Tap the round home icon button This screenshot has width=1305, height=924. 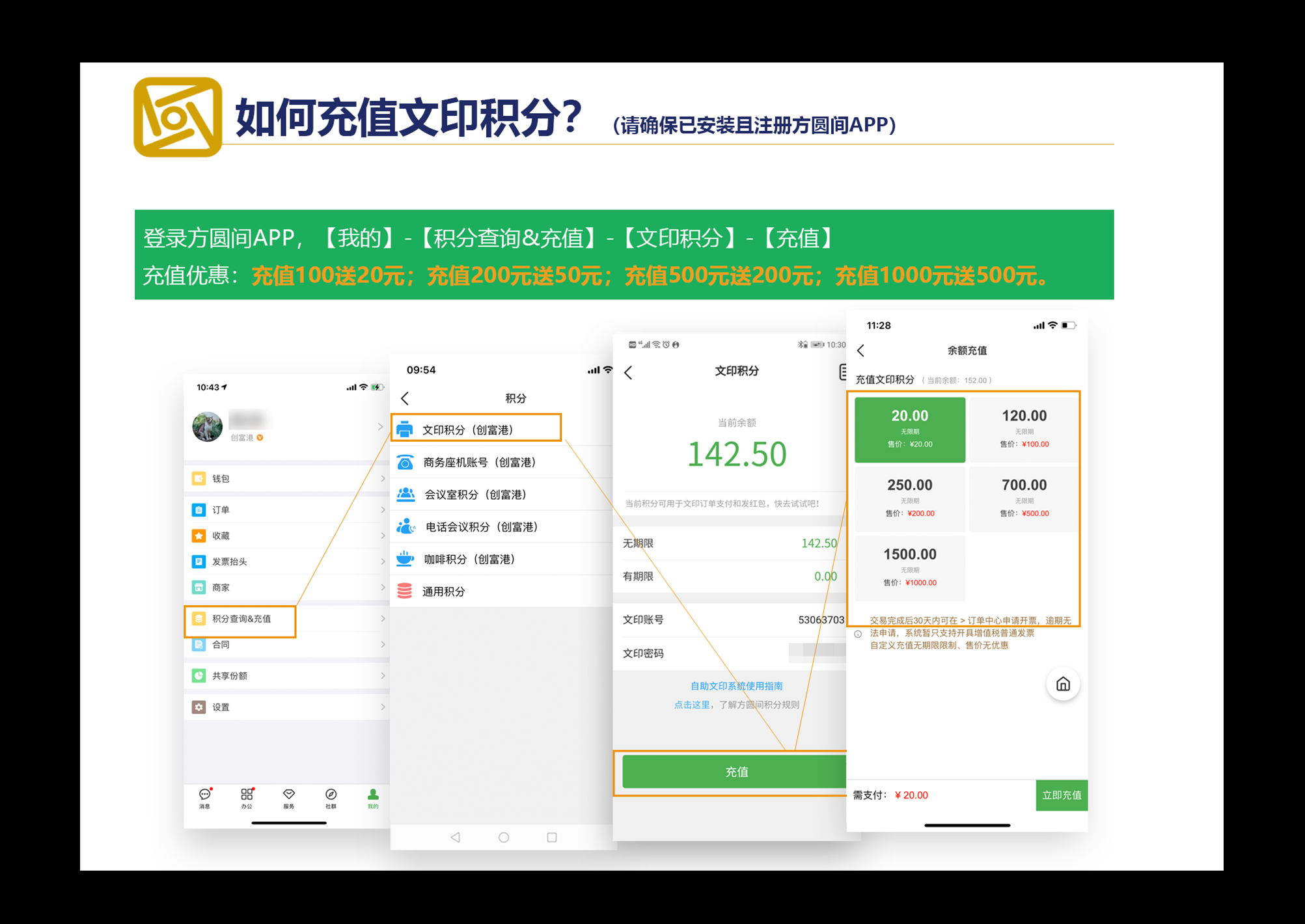tap(1062, 684)
